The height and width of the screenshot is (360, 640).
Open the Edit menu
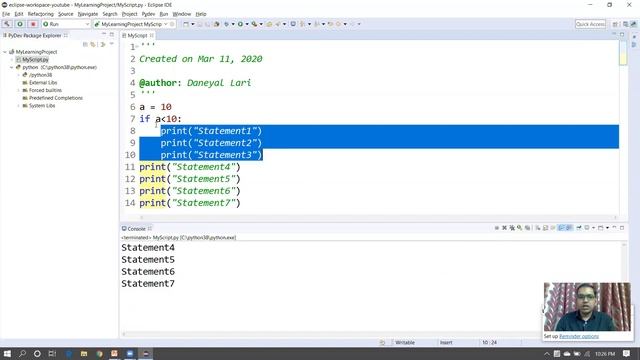point(19,14)
